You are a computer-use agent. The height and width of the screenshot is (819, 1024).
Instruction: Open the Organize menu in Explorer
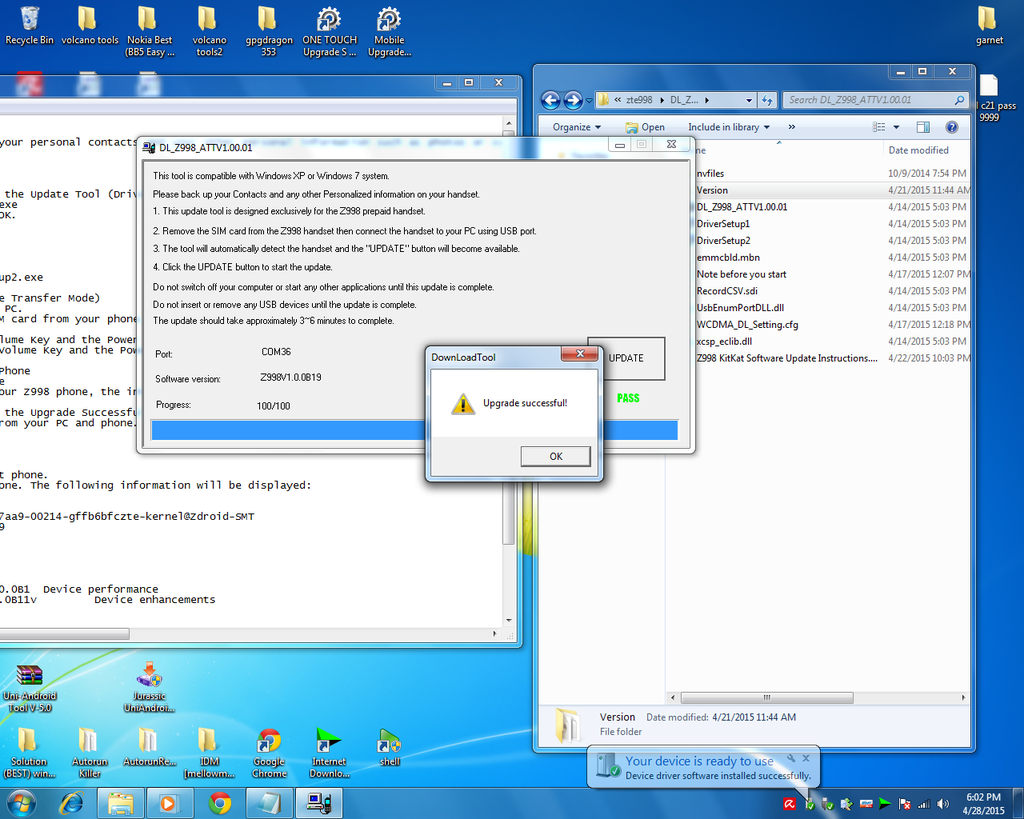(x=577, y=127)
